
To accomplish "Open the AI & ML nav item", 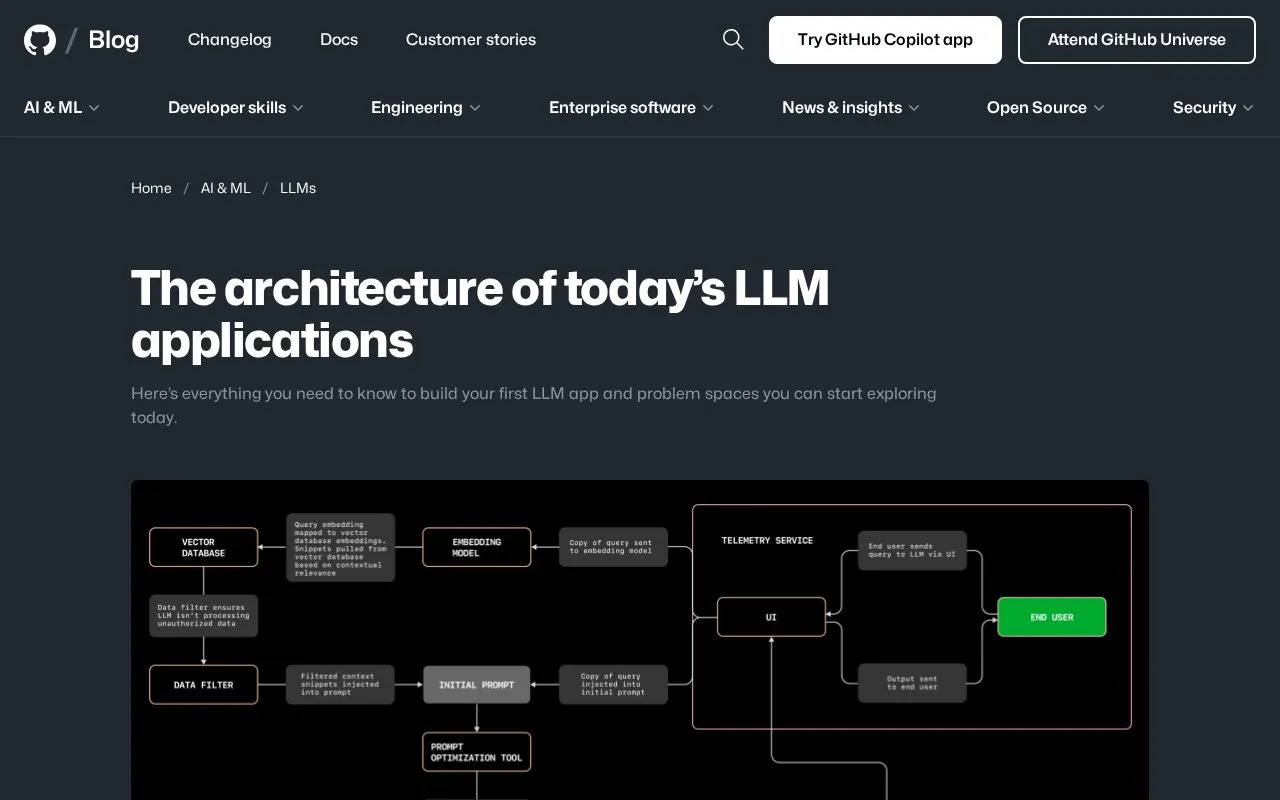I will (x=53, y=107).
